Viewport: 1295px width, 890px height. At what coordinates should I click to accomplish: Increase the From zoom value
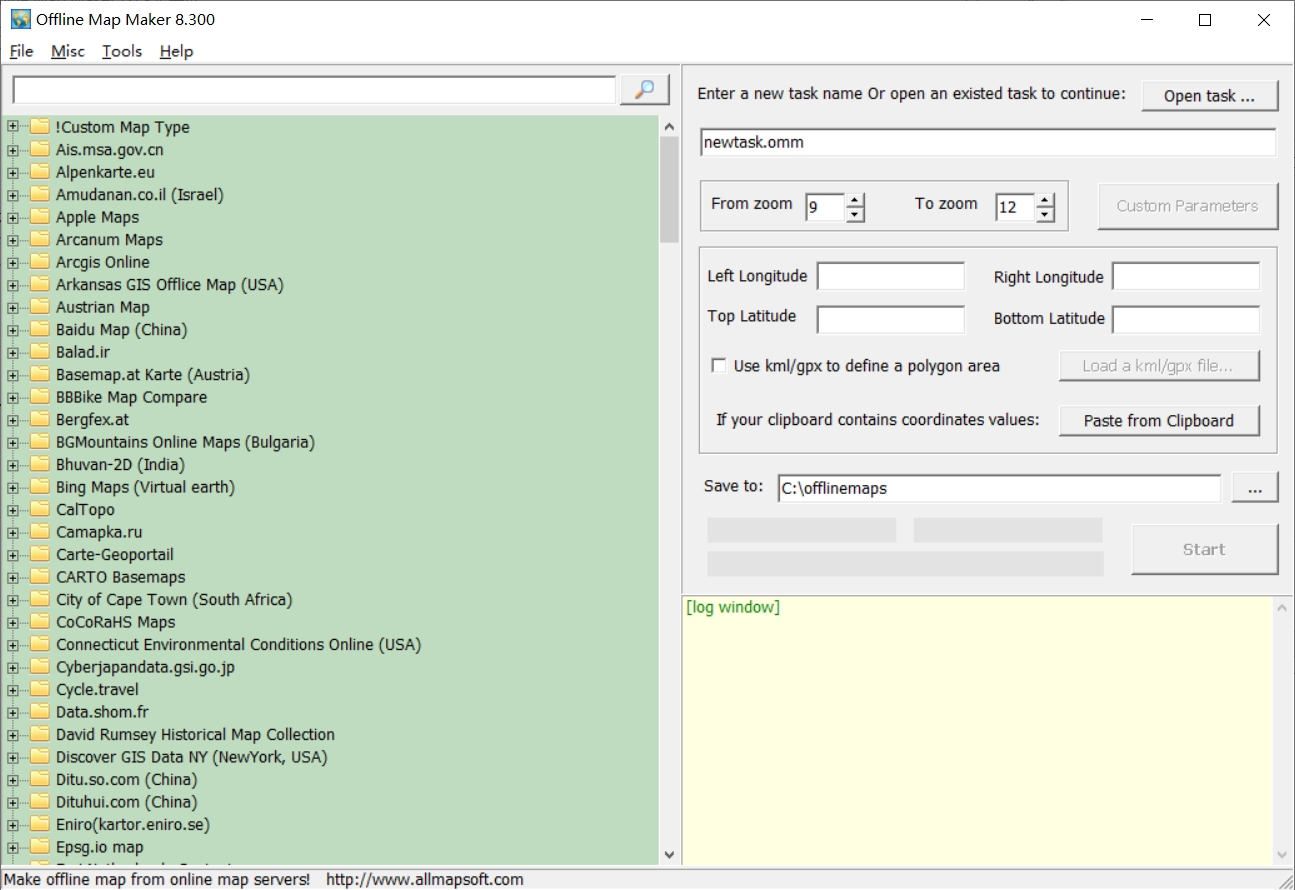pos(855,200)
